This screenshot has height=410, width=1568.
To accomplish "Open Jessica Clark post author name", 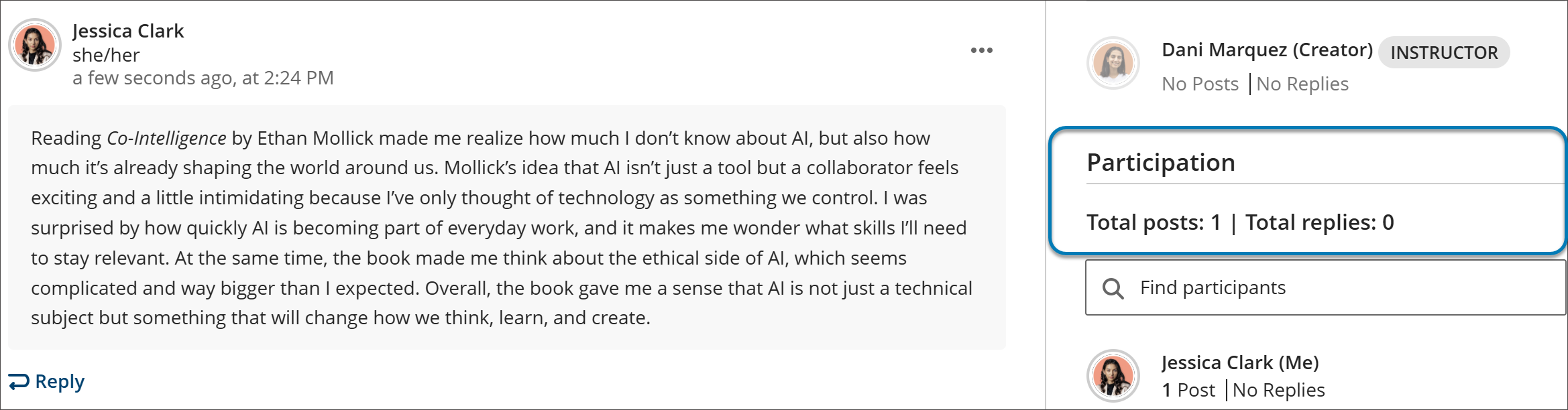I will [128, 31].
